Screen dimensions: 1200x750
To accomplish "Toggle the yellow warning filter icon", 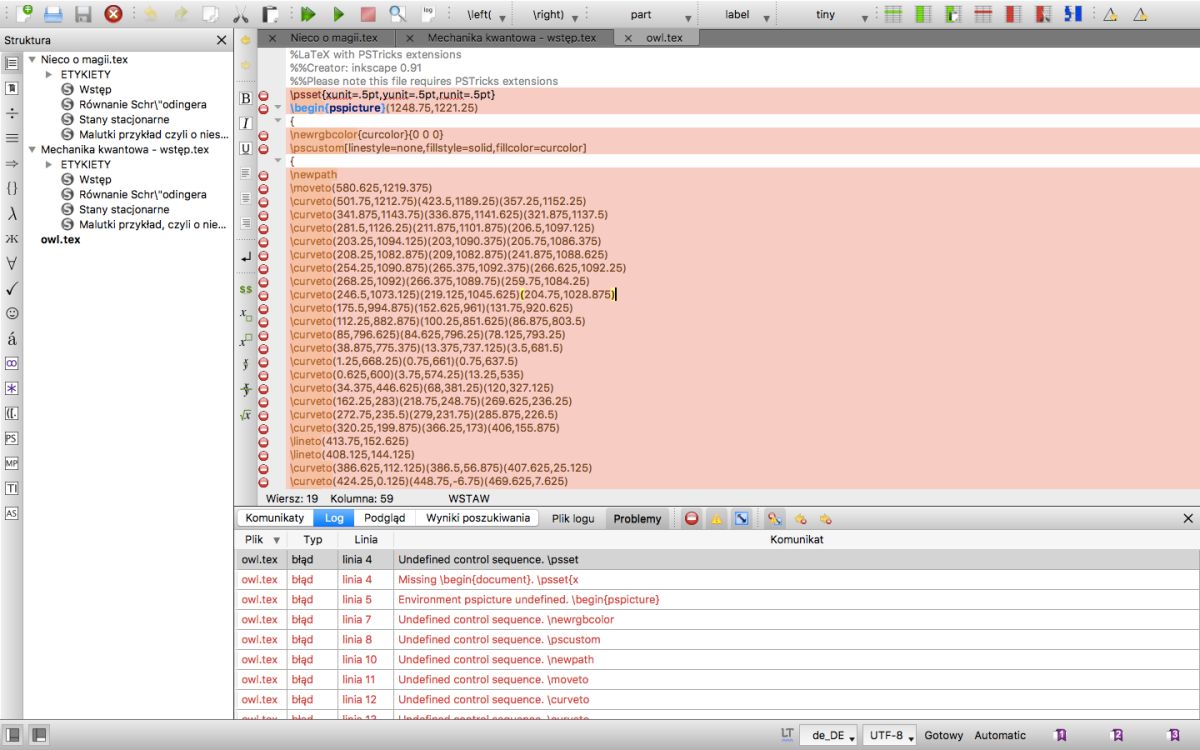I will 716,518.
